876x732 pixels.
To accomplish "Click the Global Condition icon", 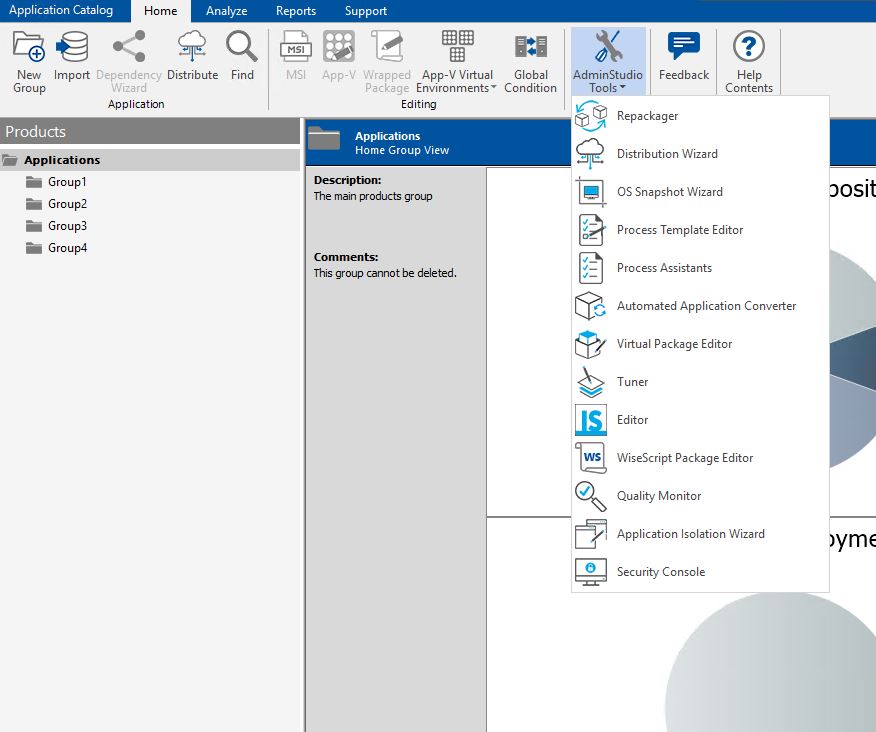I will tap(531, 46).
